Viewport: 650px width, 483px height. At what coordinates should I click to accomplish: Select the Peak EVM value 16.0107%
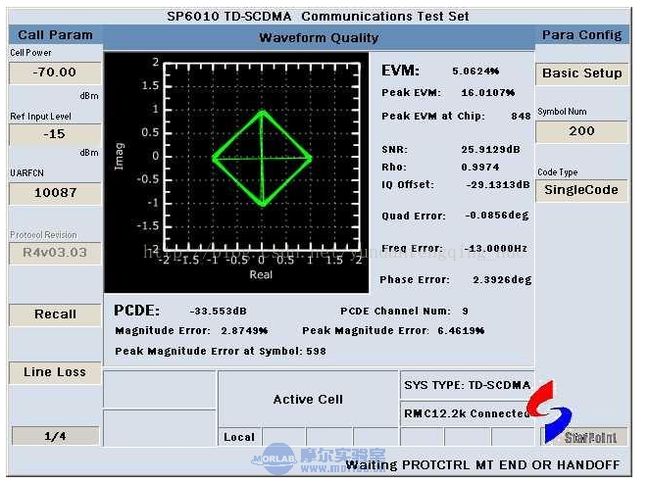click(x=488, y=93)
